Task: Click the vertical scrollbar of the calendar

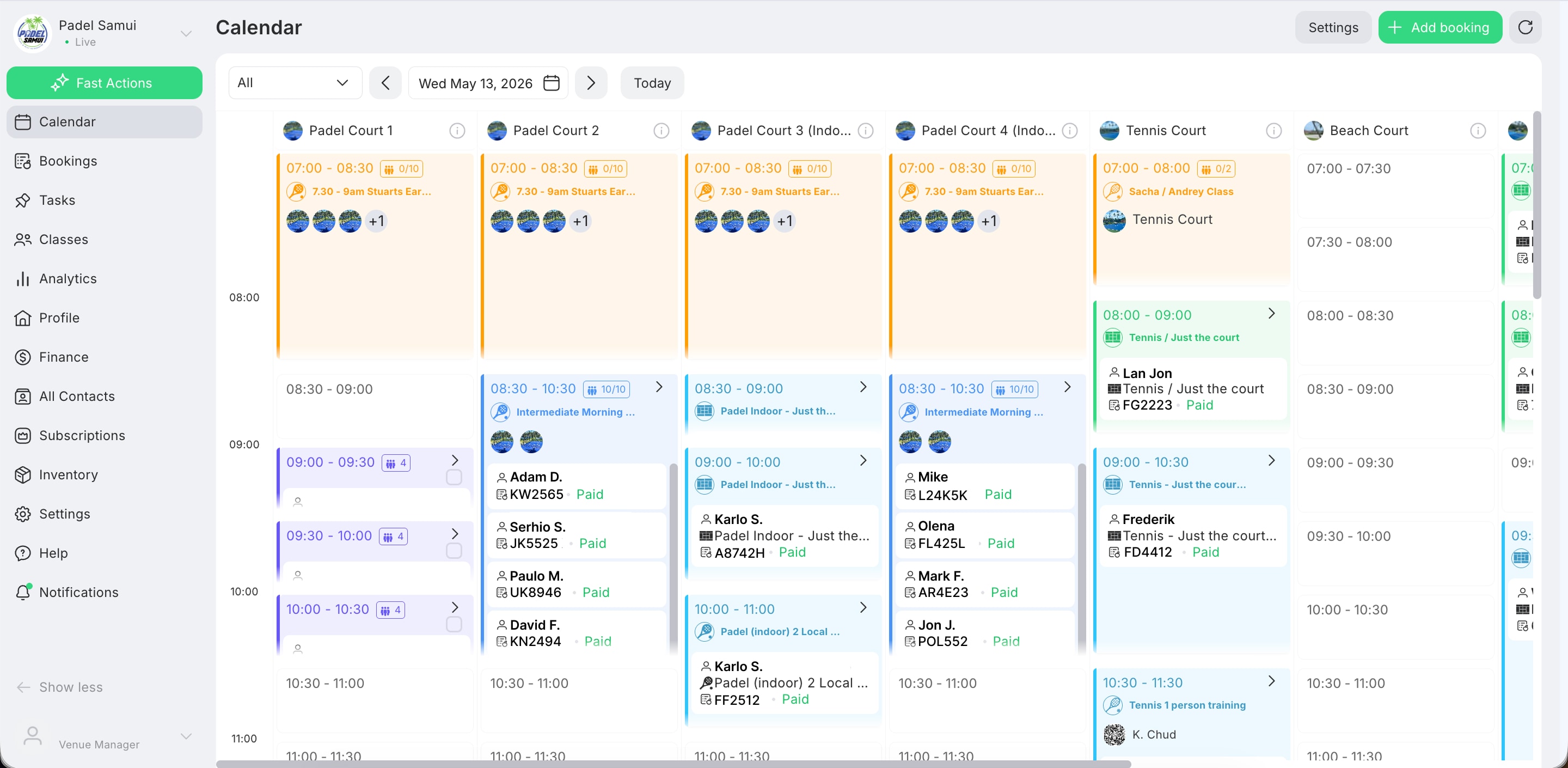Action: click(1536, 205)
